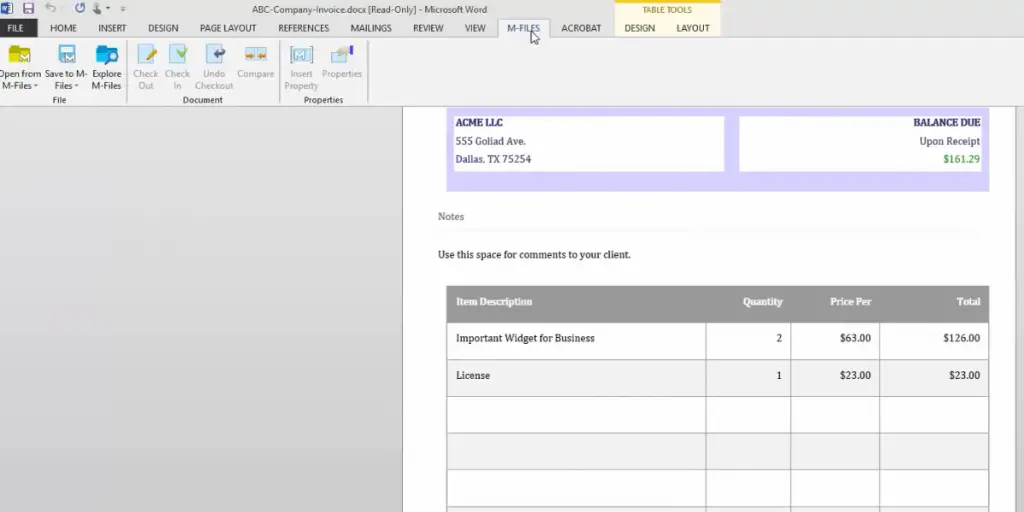Screen dimensions: 1024x512
Task: Open the PAGE LAYOUT ribbon tab
Action: click(x=226, y=28)
